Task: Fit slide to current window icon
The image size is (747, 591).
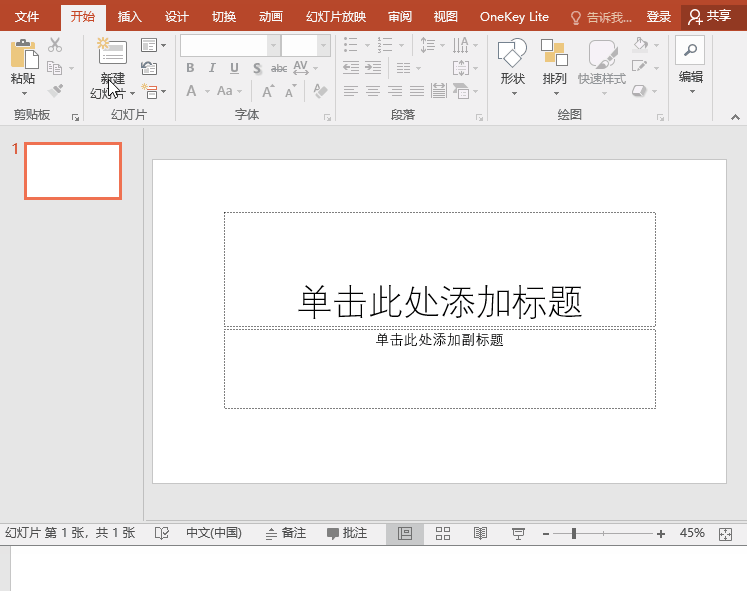Action: pos(726,534)
